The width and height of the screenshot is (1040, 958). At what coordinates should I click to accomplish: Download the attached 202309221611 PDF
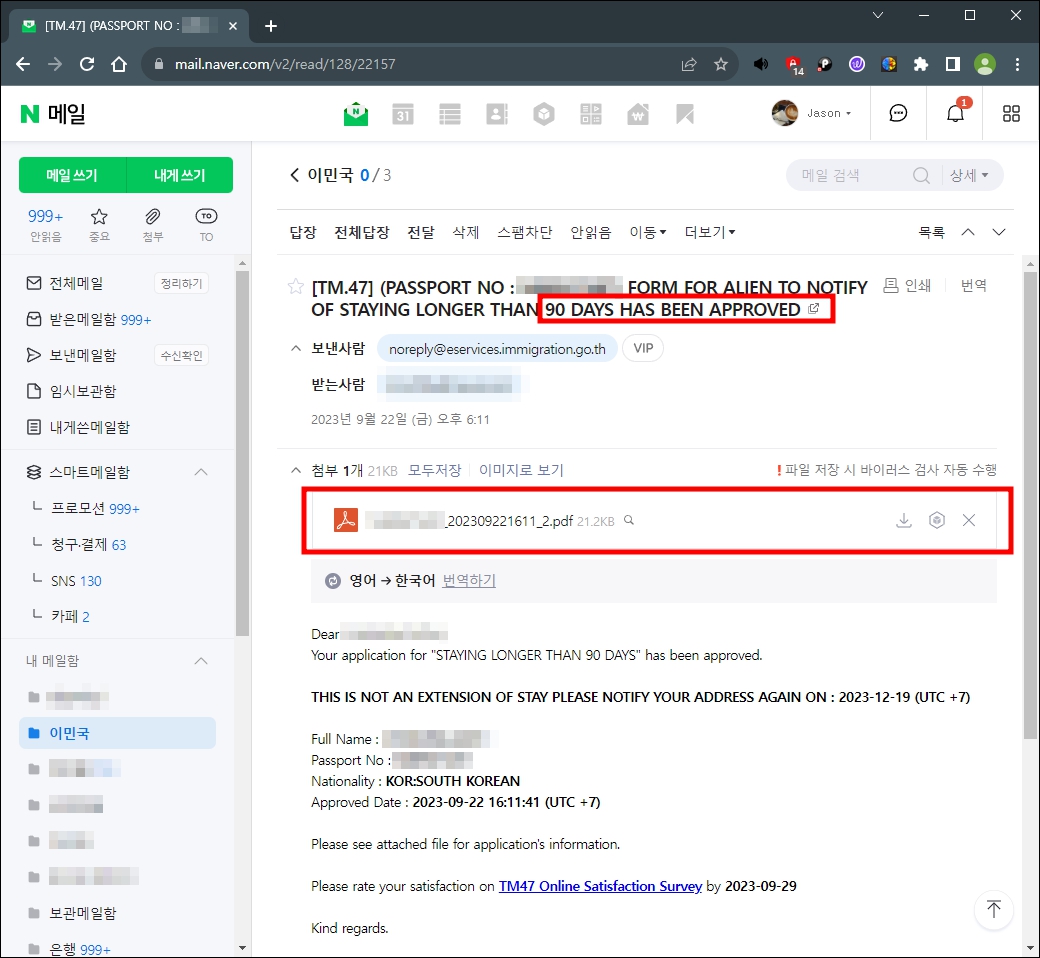[904, 520]
